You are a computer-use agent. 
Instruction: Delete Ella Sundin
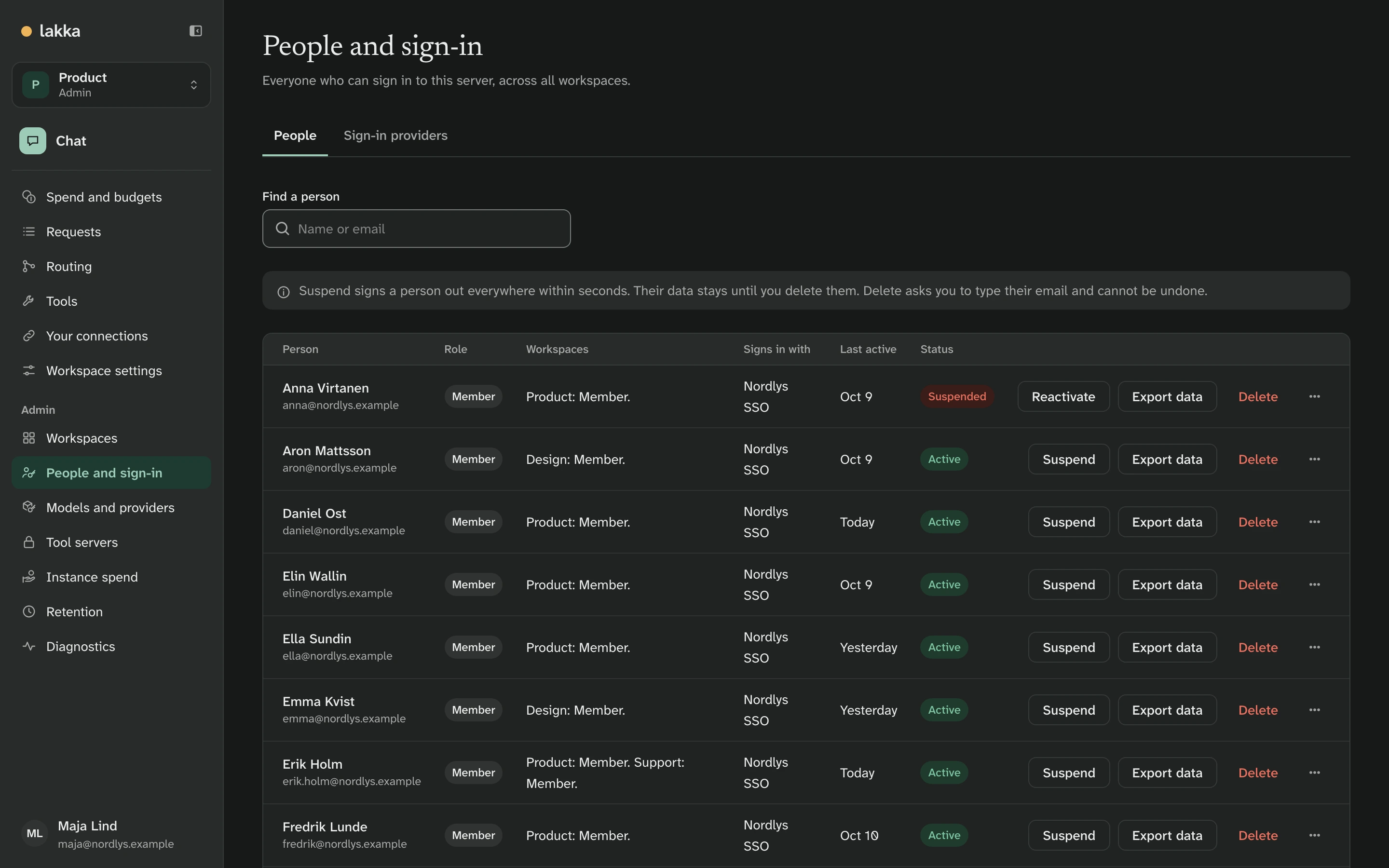[x=1257, y=648]
